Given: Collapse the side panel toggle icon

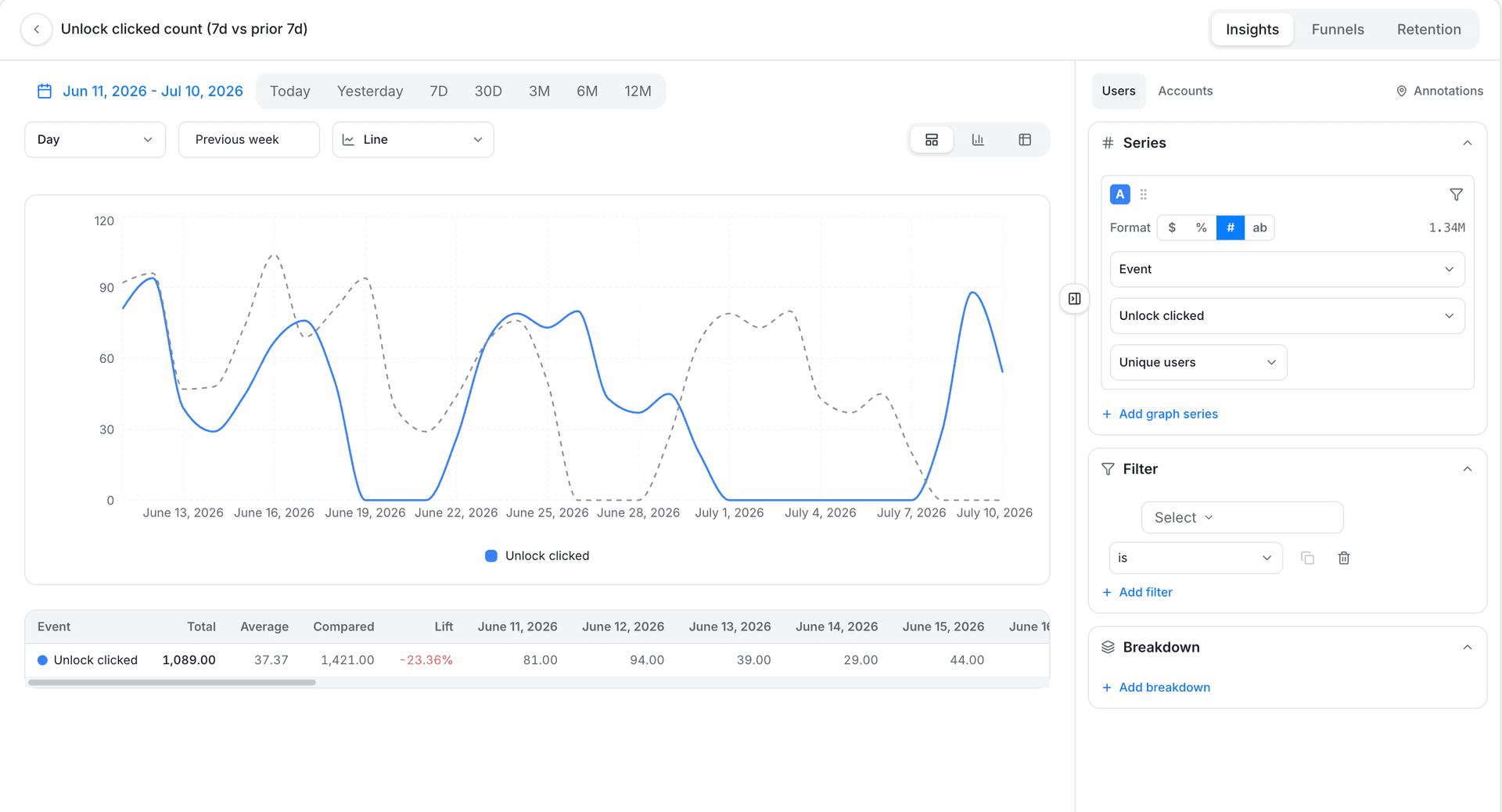Looking at the screenshot, I should tap(1075, 299).
